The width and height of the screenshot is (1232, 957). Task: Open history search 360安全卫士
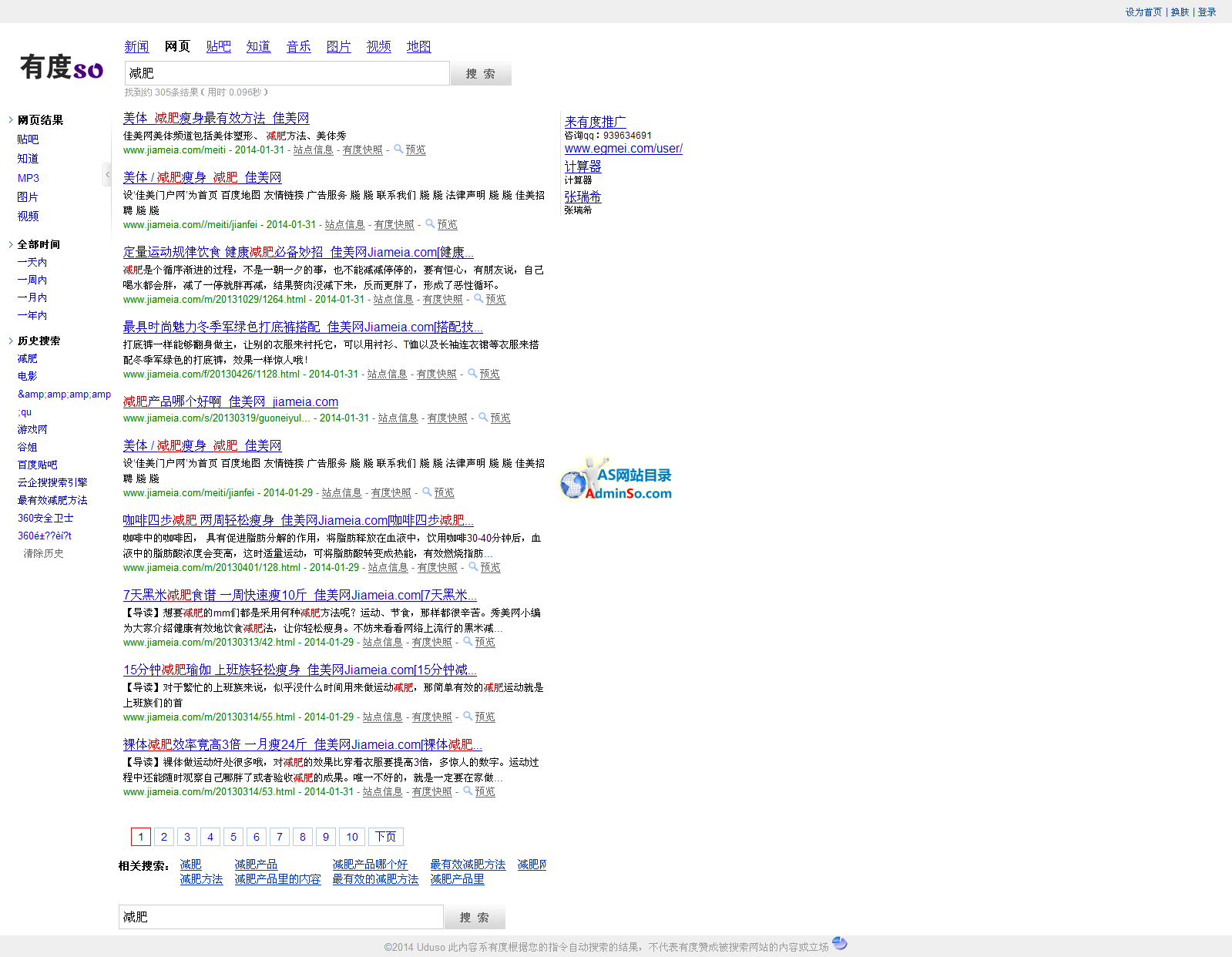(45, 518)
